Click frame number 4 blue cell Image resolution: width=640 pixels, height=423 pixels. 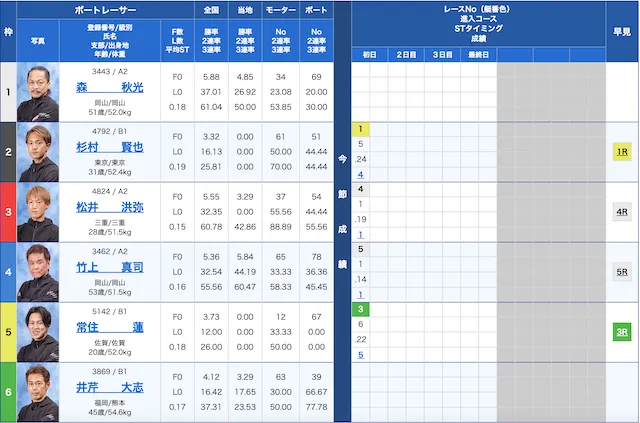[x=8, y=272]
